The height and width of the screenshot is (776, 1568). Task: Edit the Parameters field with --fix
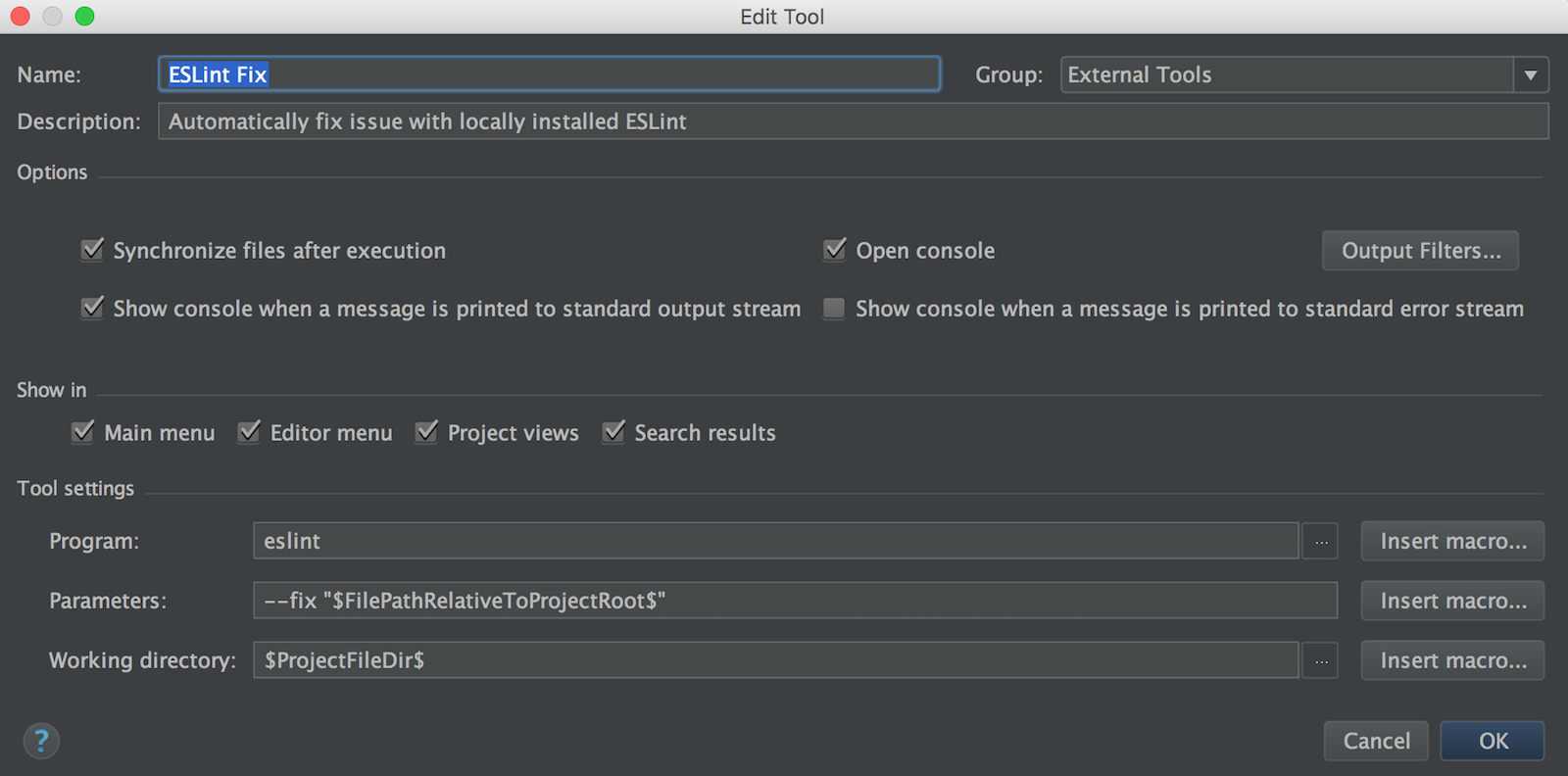tap(796, 601)
